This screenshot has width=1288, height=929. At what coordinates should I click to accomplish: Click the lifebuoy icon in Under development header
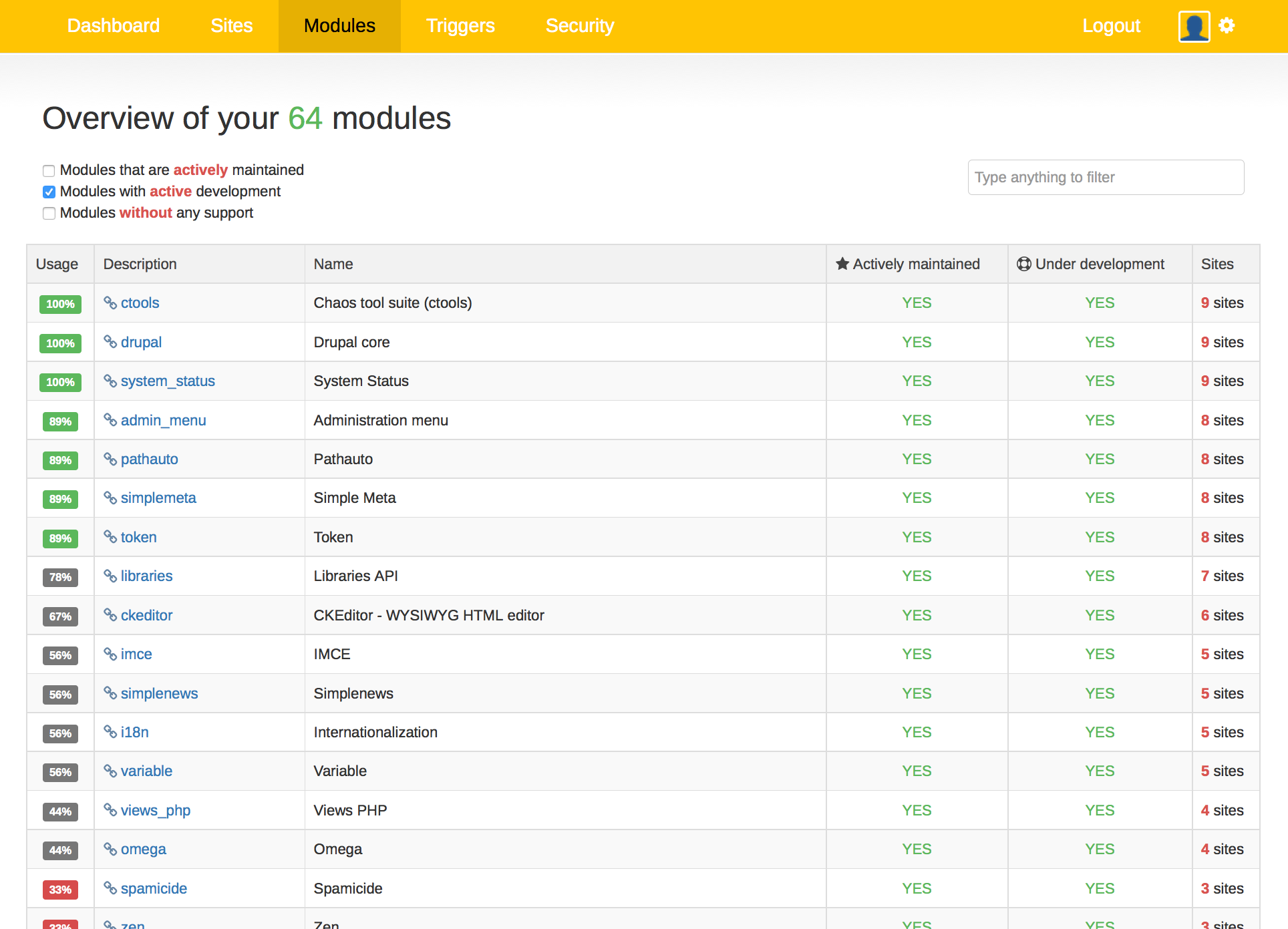[x=1024, y=264]
